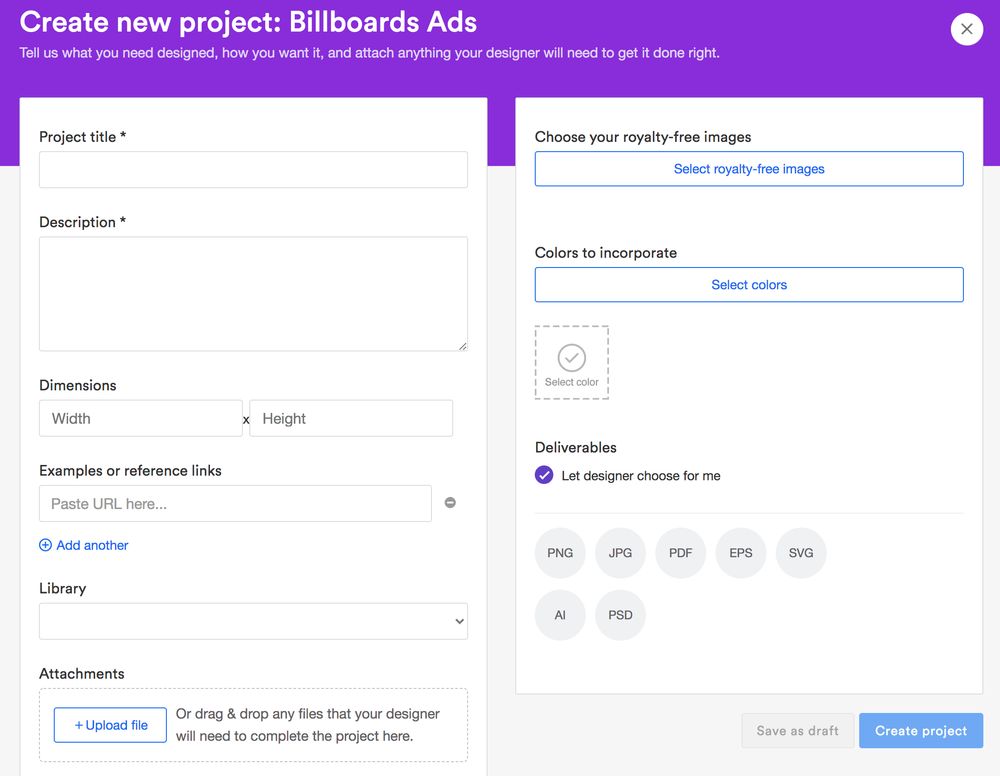Open the Select colors picker
1000x776 pixels.
pos(749,285)
